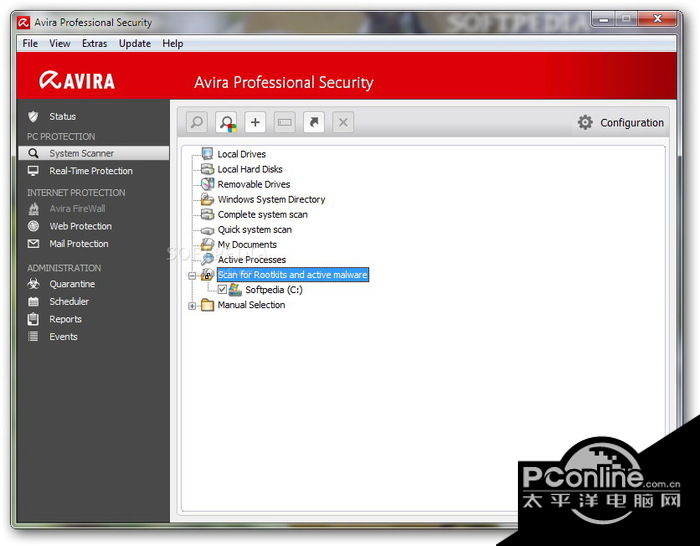Click the rename profile toolbar icon

[284, 122]
